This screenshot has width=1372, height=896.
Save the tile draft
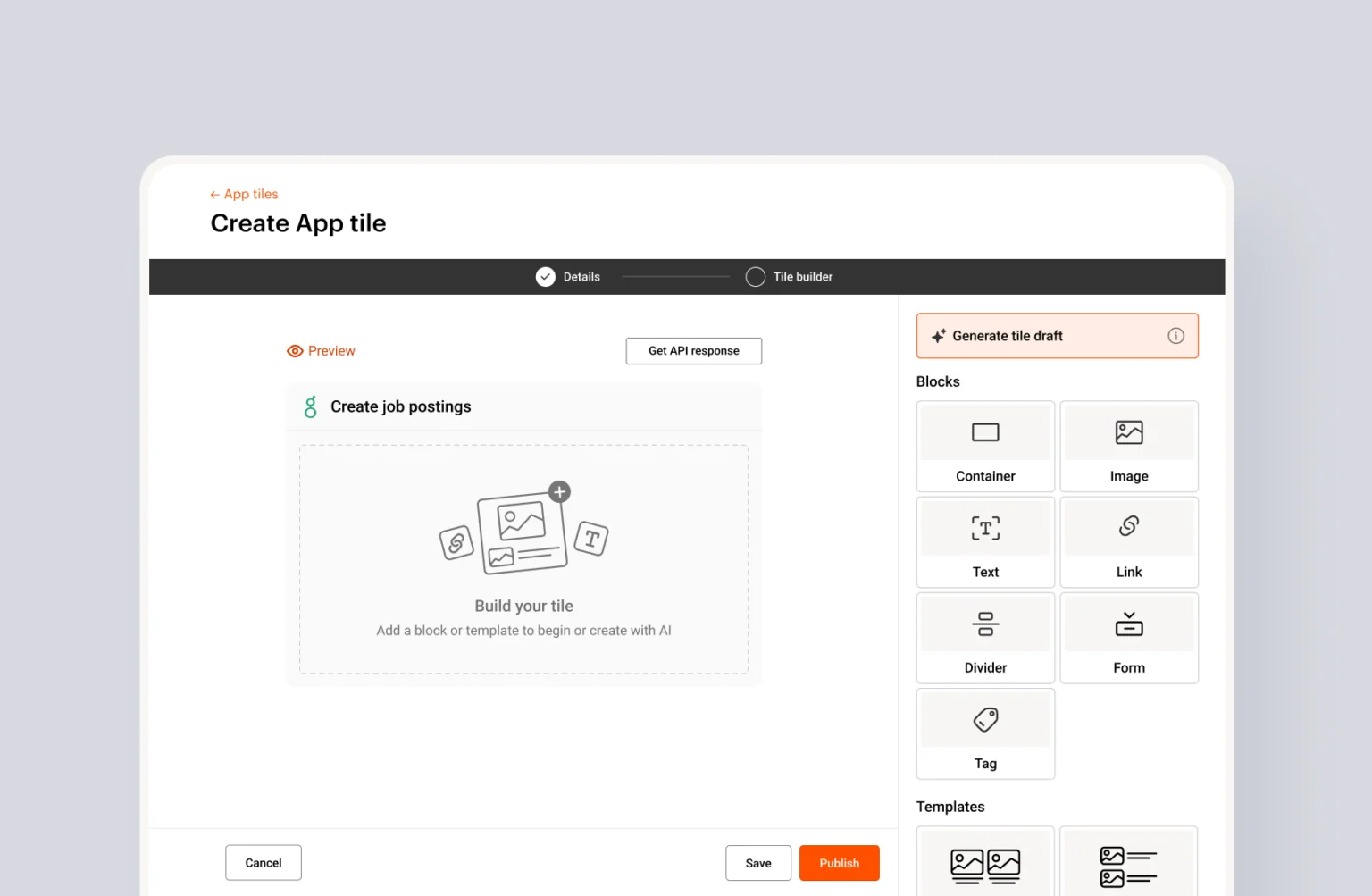tap(757, 862)
